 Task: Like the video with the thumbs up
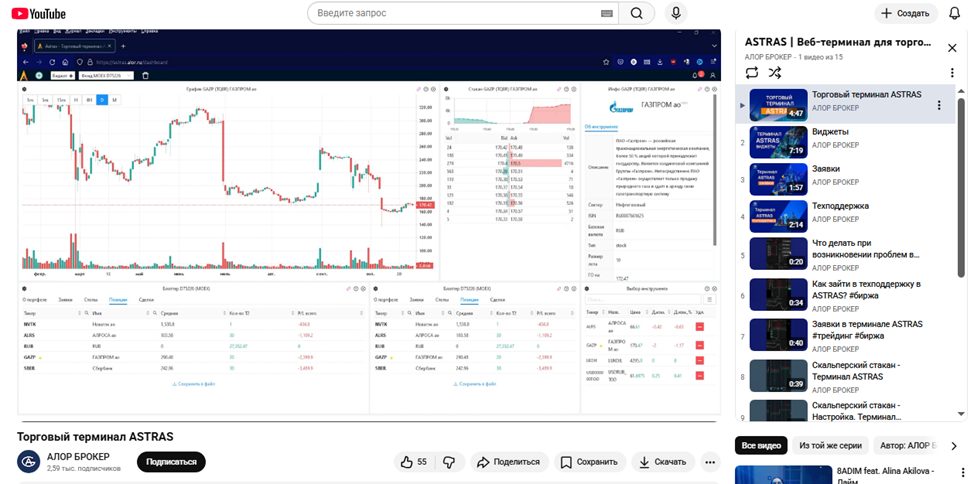tap(414, 462)
